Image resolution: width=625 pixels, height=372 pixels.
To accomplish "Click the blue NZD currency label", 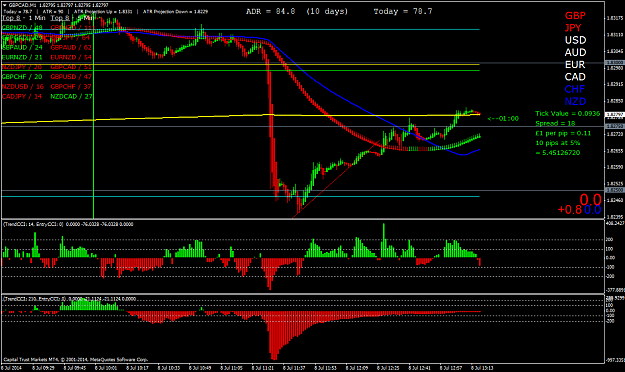I will point(575,101).
